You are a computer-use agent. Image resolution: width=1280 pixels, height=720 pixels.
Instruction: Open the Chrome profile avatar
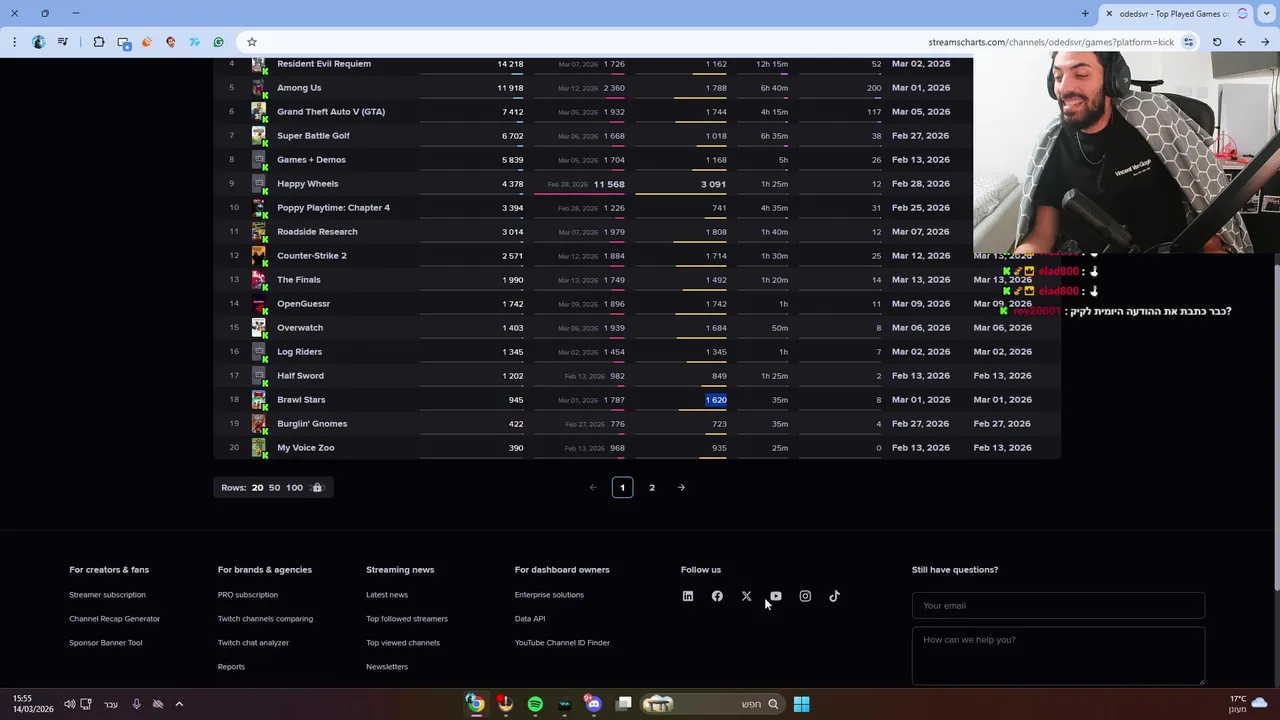38,42
